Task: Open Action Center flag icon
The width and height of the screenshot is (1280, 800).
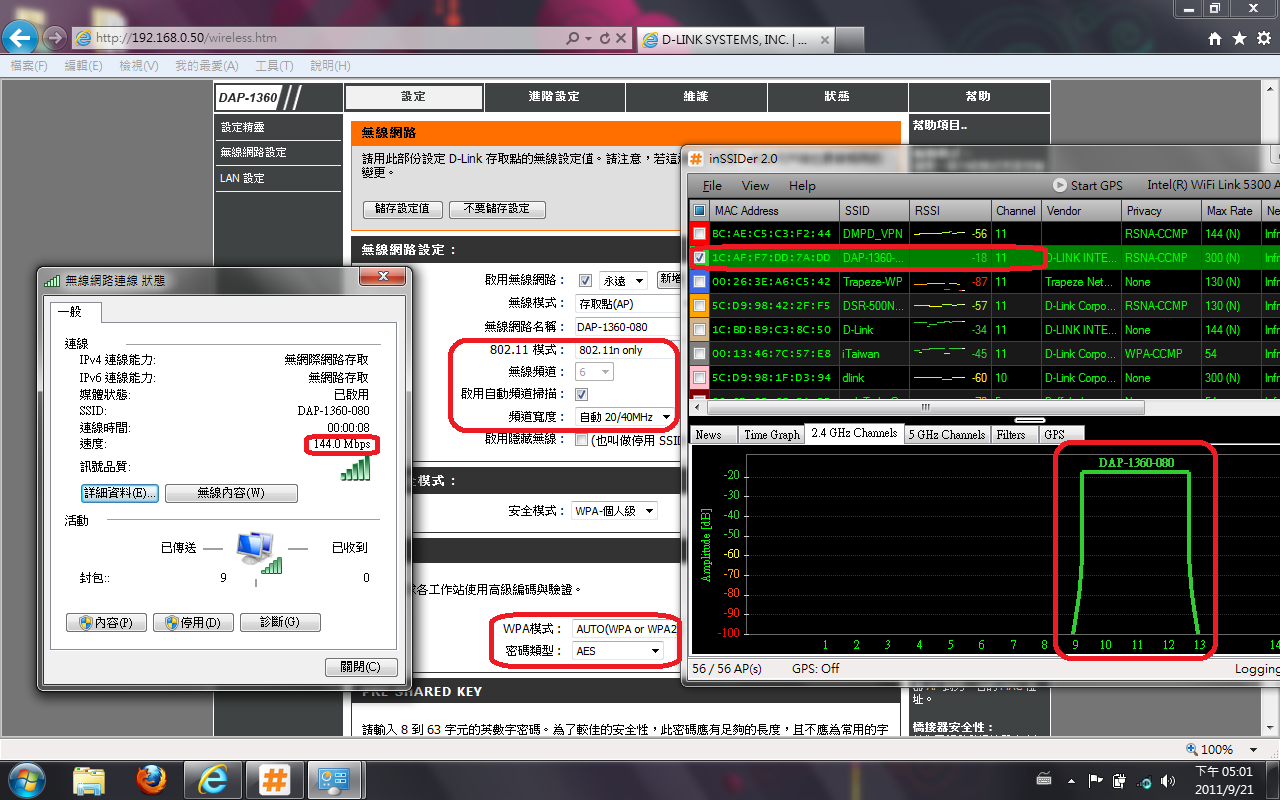Action: pos(1096,779)
